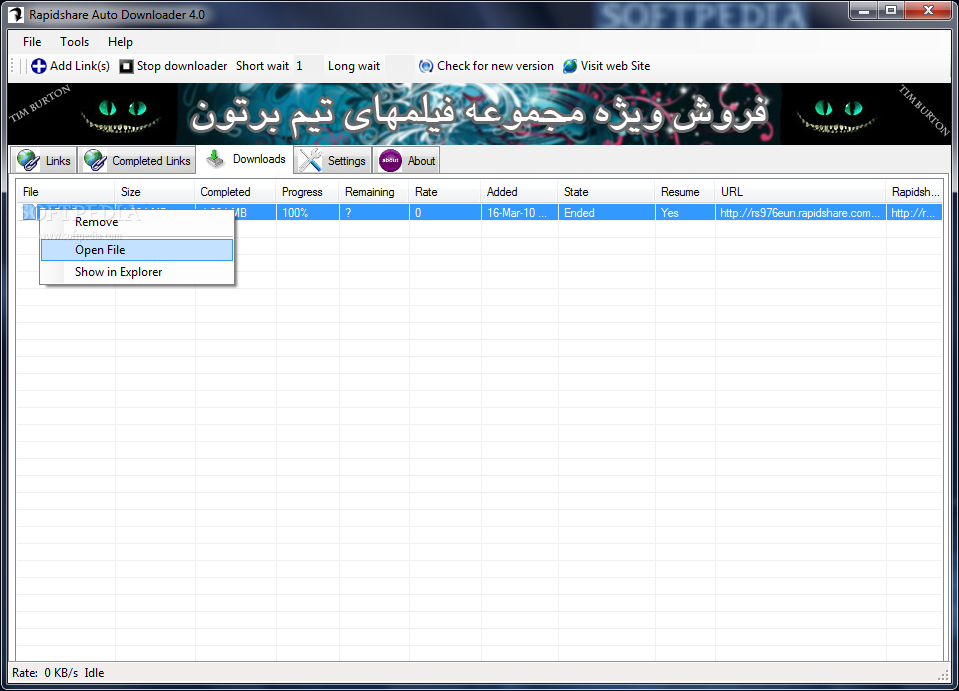Click the Short wait value field
Image resolution: width=959 pixels, height=691 pixels.
click(x=308, y=66)
